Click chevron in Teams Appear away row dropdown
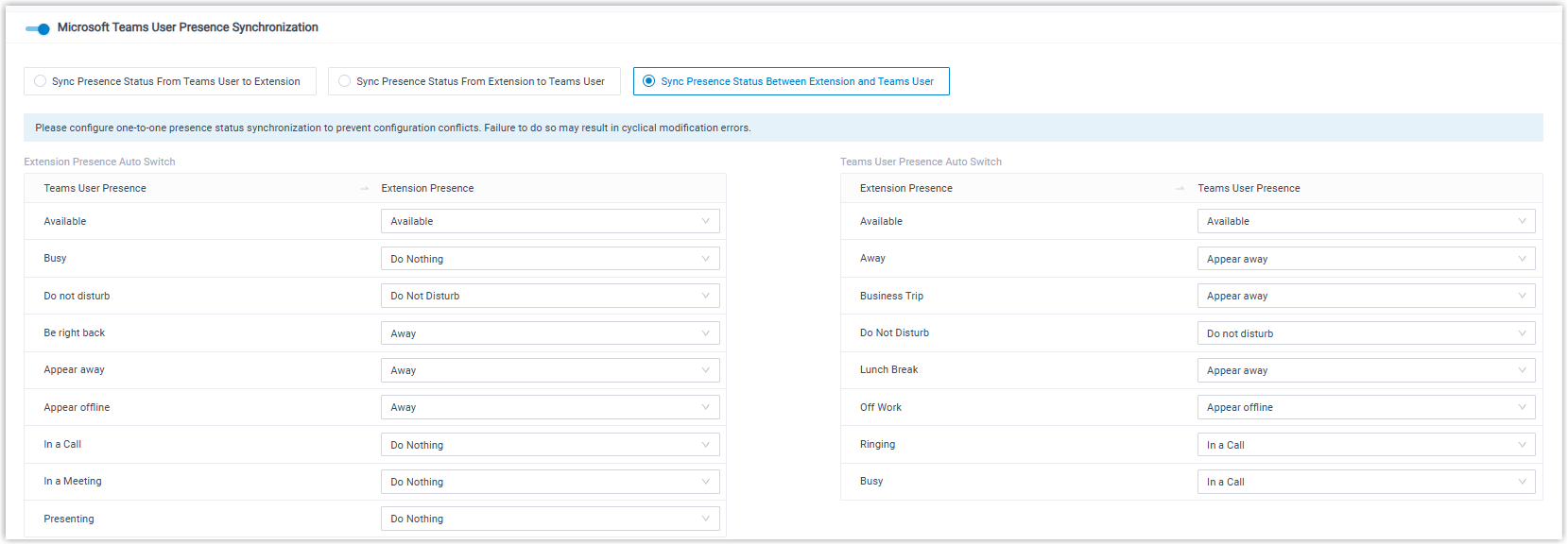The width and height of the screenshot is (1568, 545). tap(705, 370)
